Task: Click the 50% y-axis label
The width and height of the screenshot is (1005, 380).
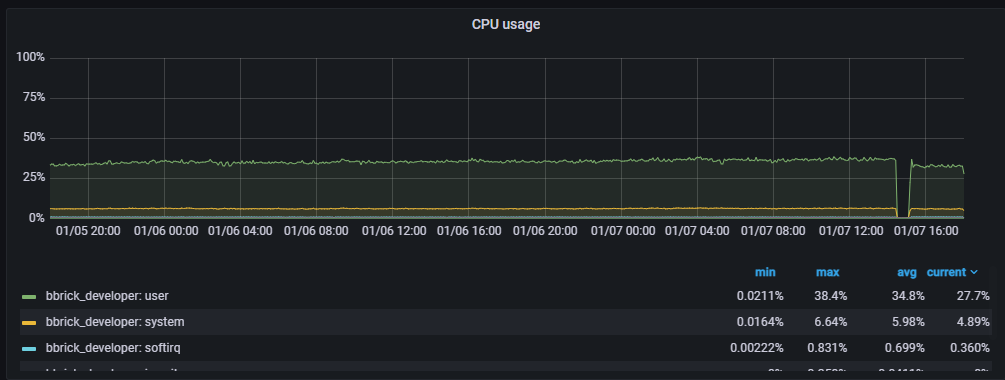Action: point(33,138)
